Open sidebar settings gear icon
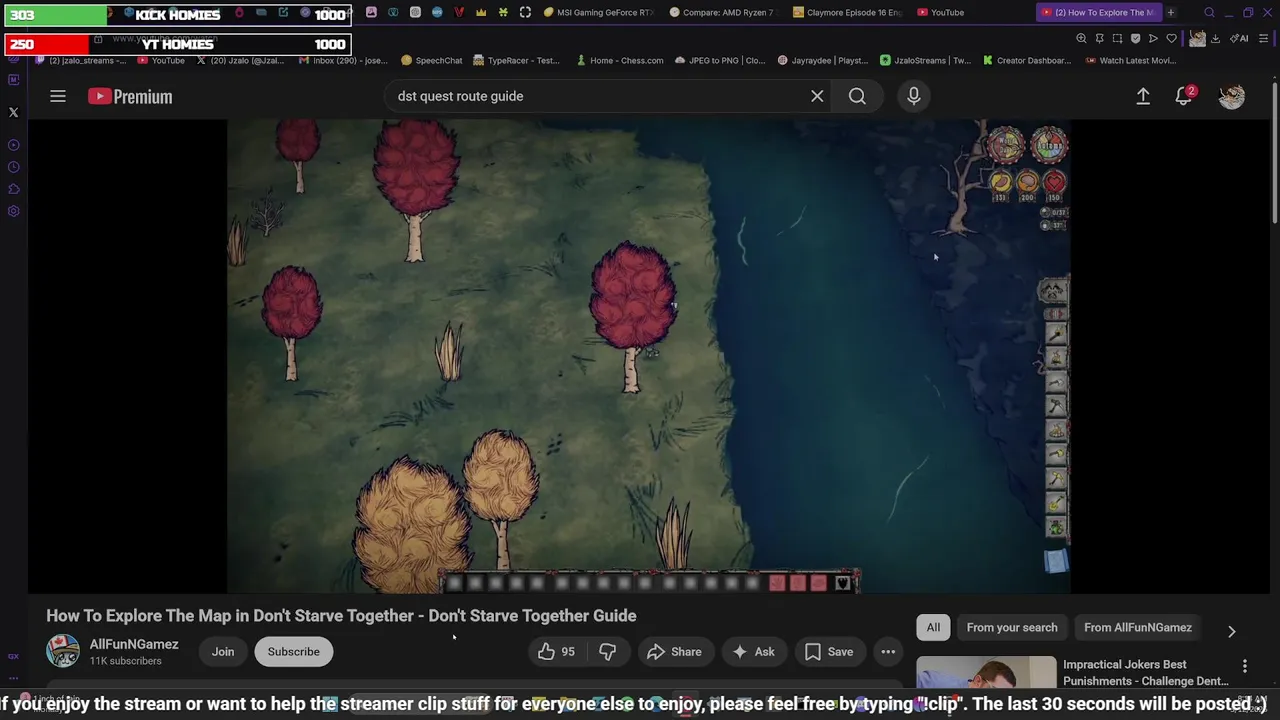 [x=14, y=211]
